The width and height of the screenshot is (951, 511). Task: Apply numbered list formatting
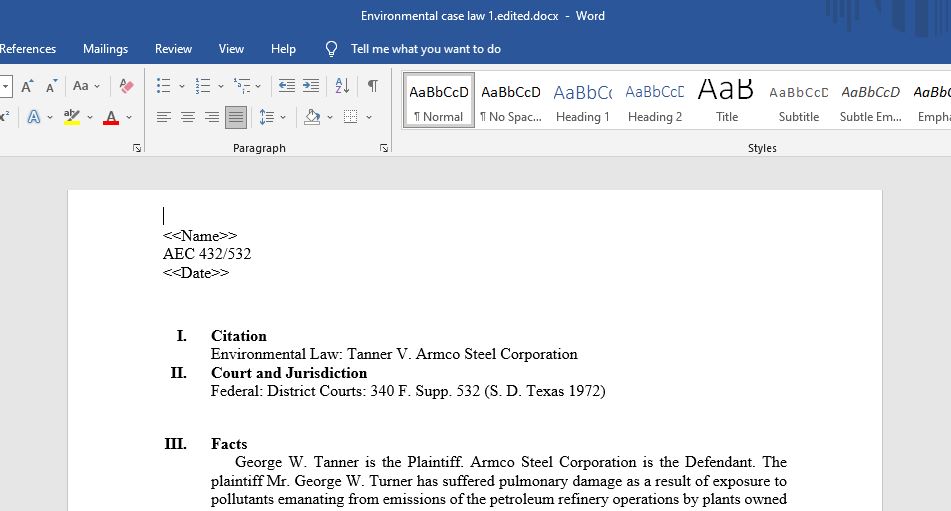203,86
